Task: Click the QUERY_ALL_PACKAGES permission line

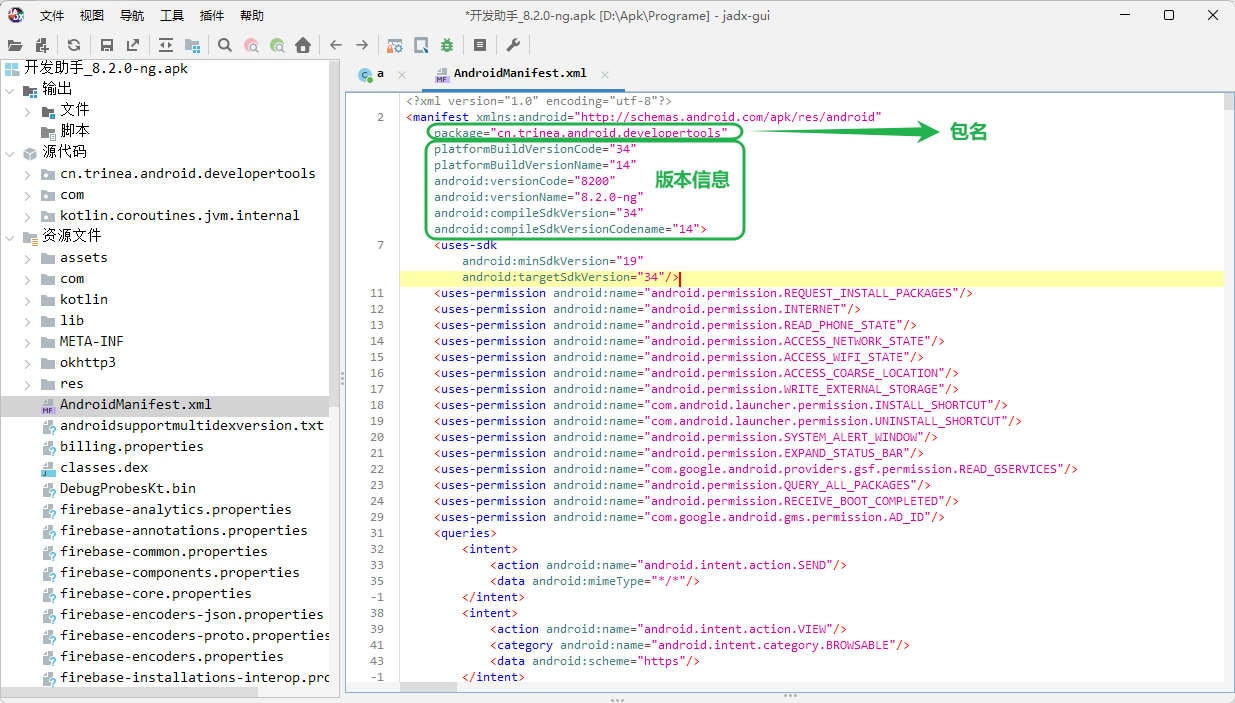Action: 684,485
